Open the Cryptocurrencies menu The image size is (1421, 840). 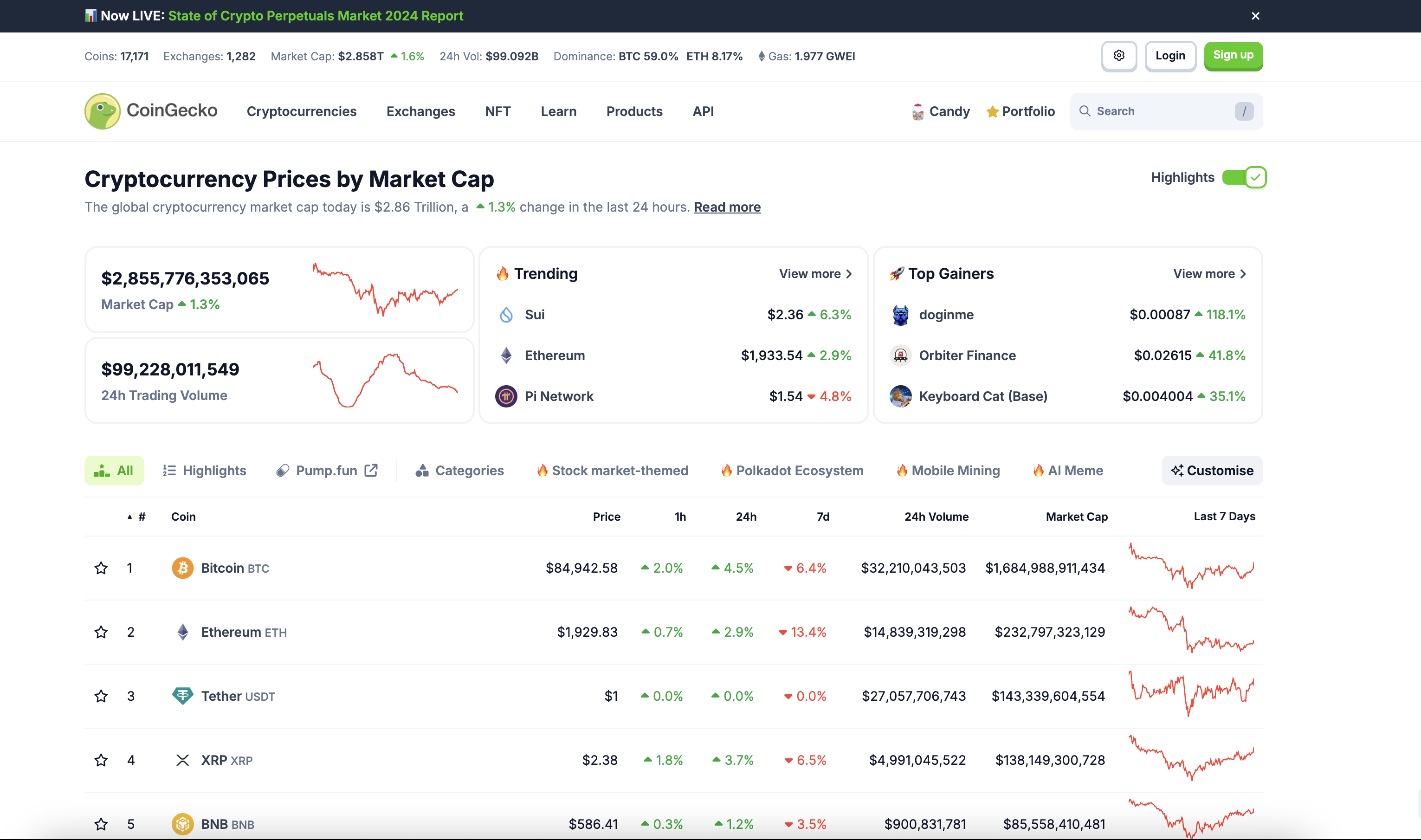pyautogui.click(x=301, y=111)
